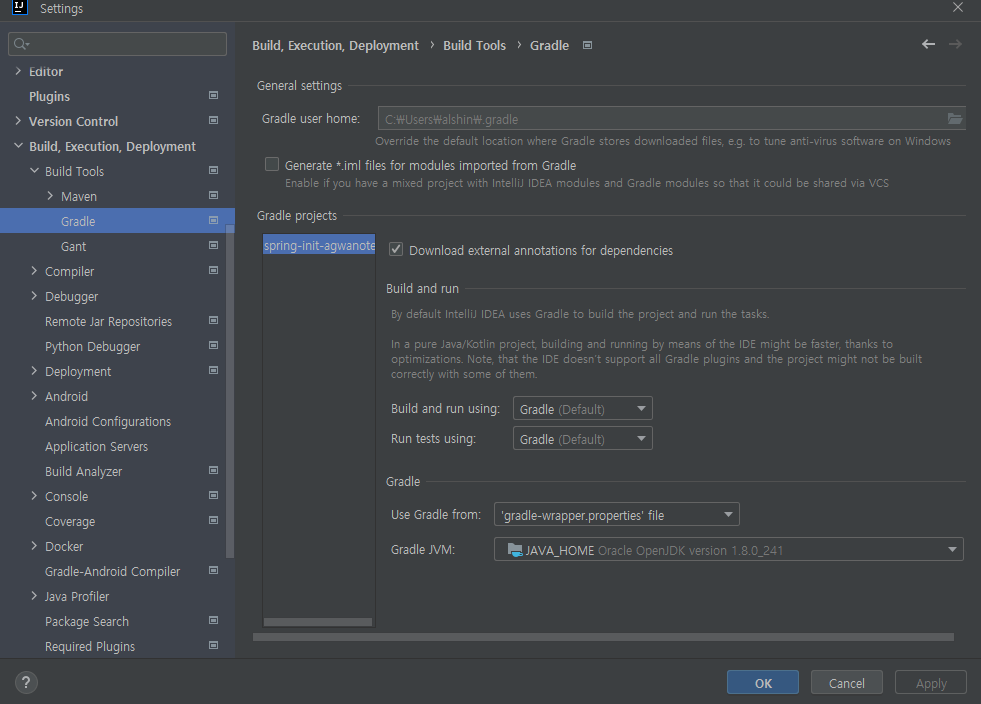The width and height of the screenshot is (981, 704).
Task: Browse for the Gradle user home folder
Action: [955, 119]
